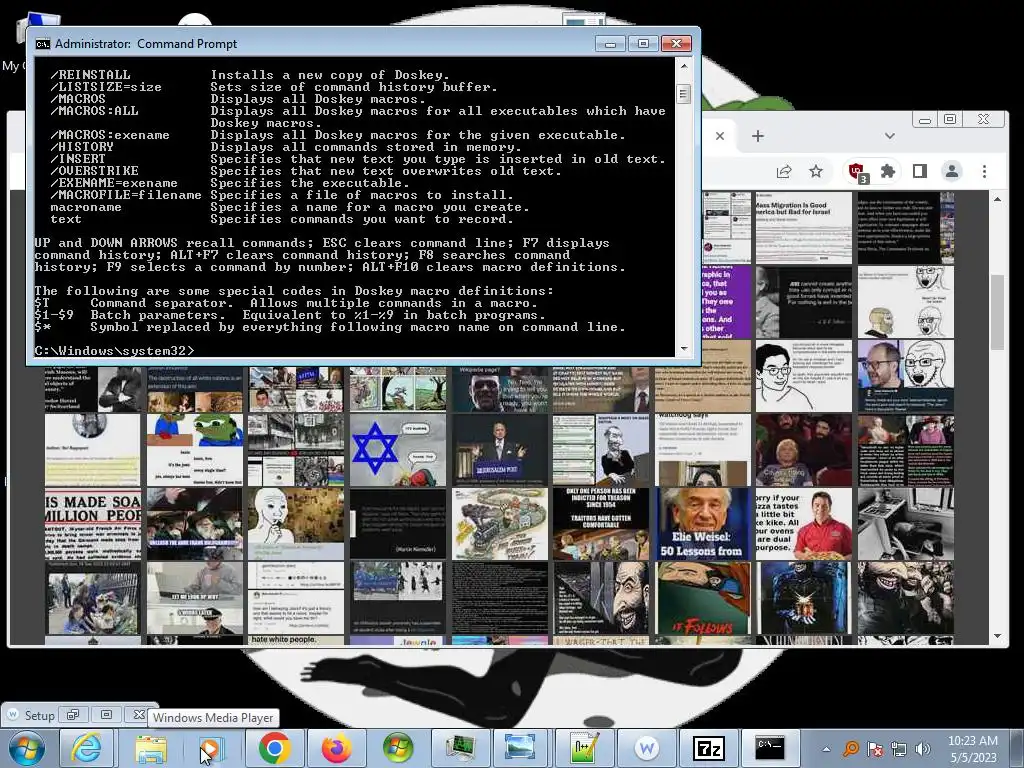Launch Internet Explorer from taskbar

tap(86, 748)
